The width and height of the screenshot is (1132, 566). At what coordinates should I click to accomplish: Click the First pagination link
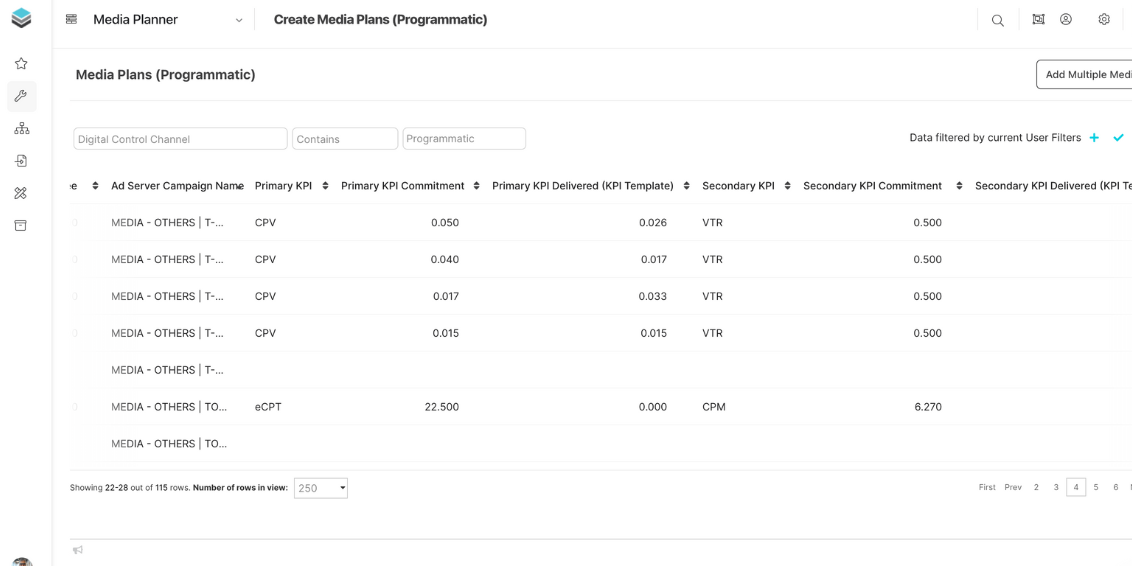(x=987, y=487)
